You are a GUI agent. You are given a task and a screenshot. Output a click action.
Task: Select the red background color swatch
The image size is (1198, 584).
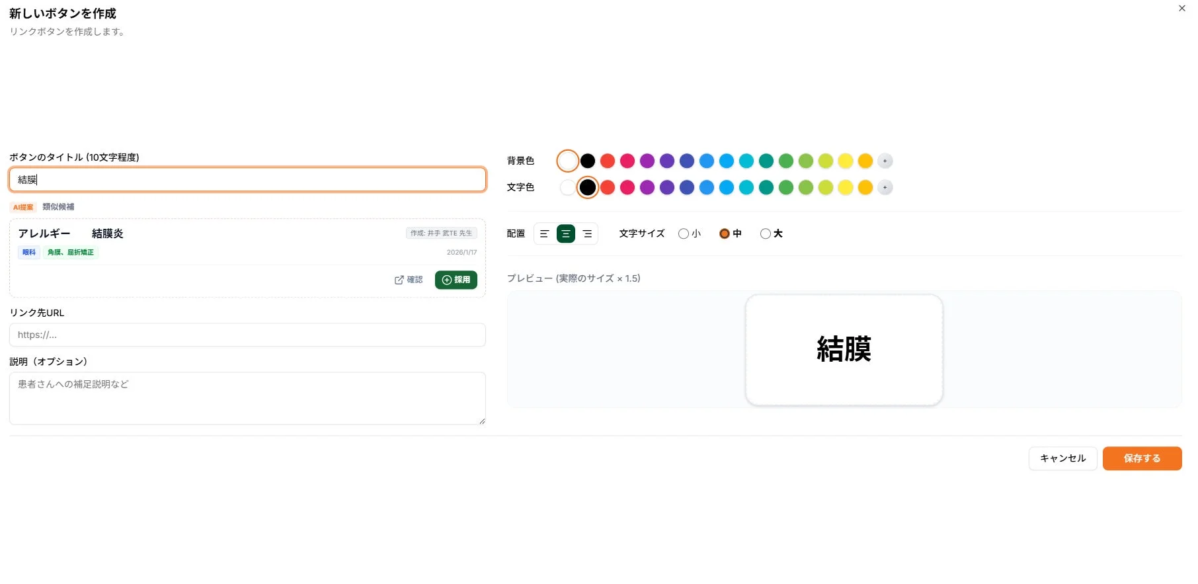608,160
